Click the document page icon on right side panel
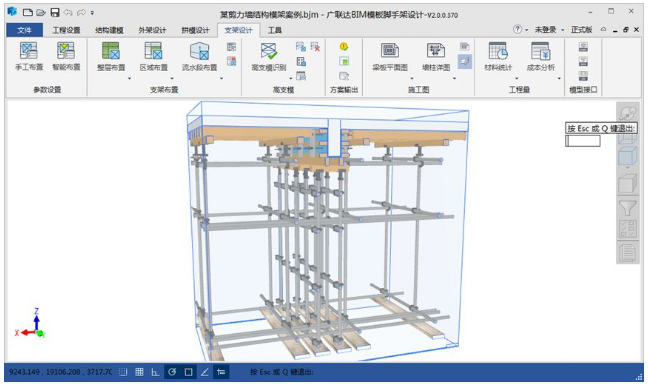 click(x=627, y=253)
